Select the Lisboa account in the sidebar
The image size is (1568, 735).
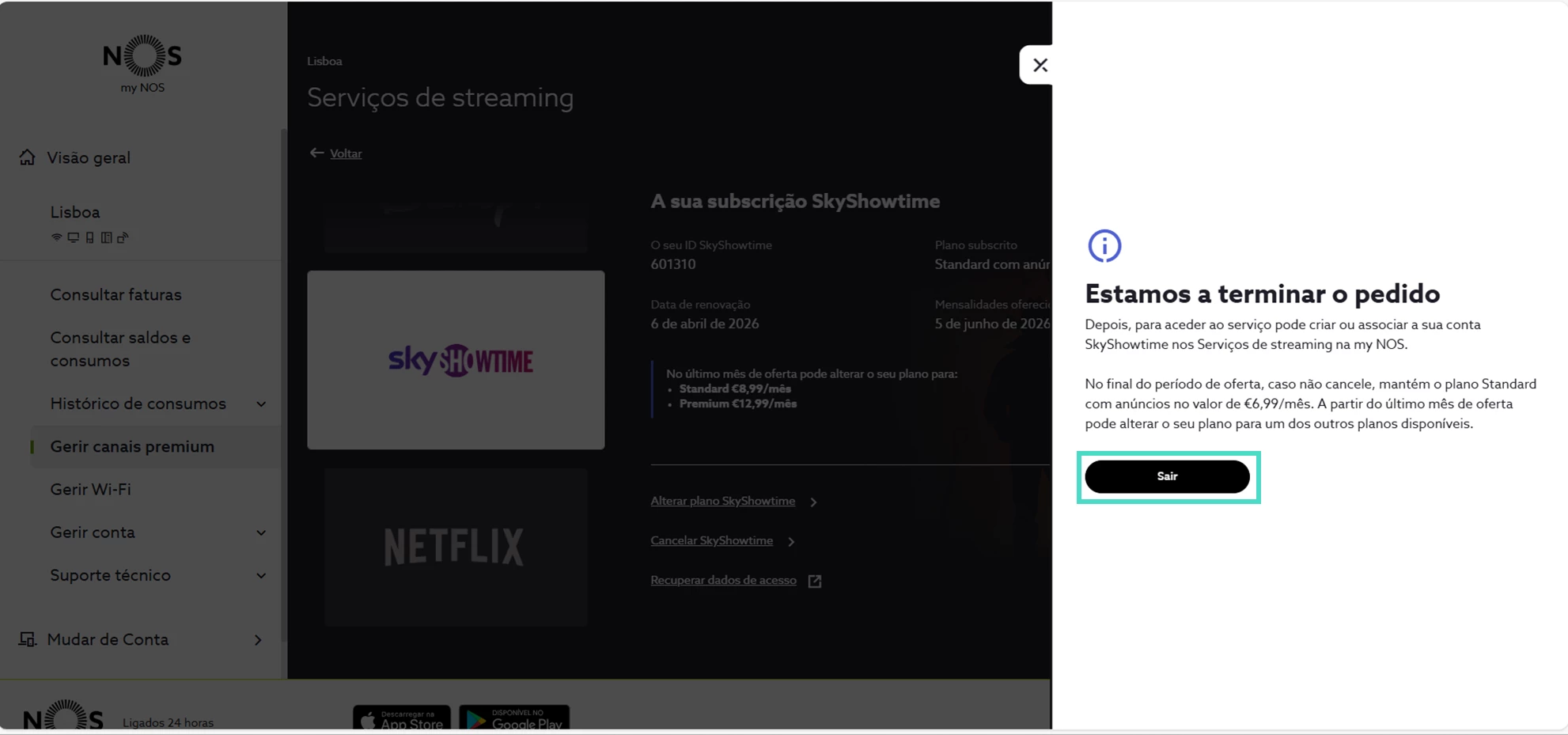75,212
